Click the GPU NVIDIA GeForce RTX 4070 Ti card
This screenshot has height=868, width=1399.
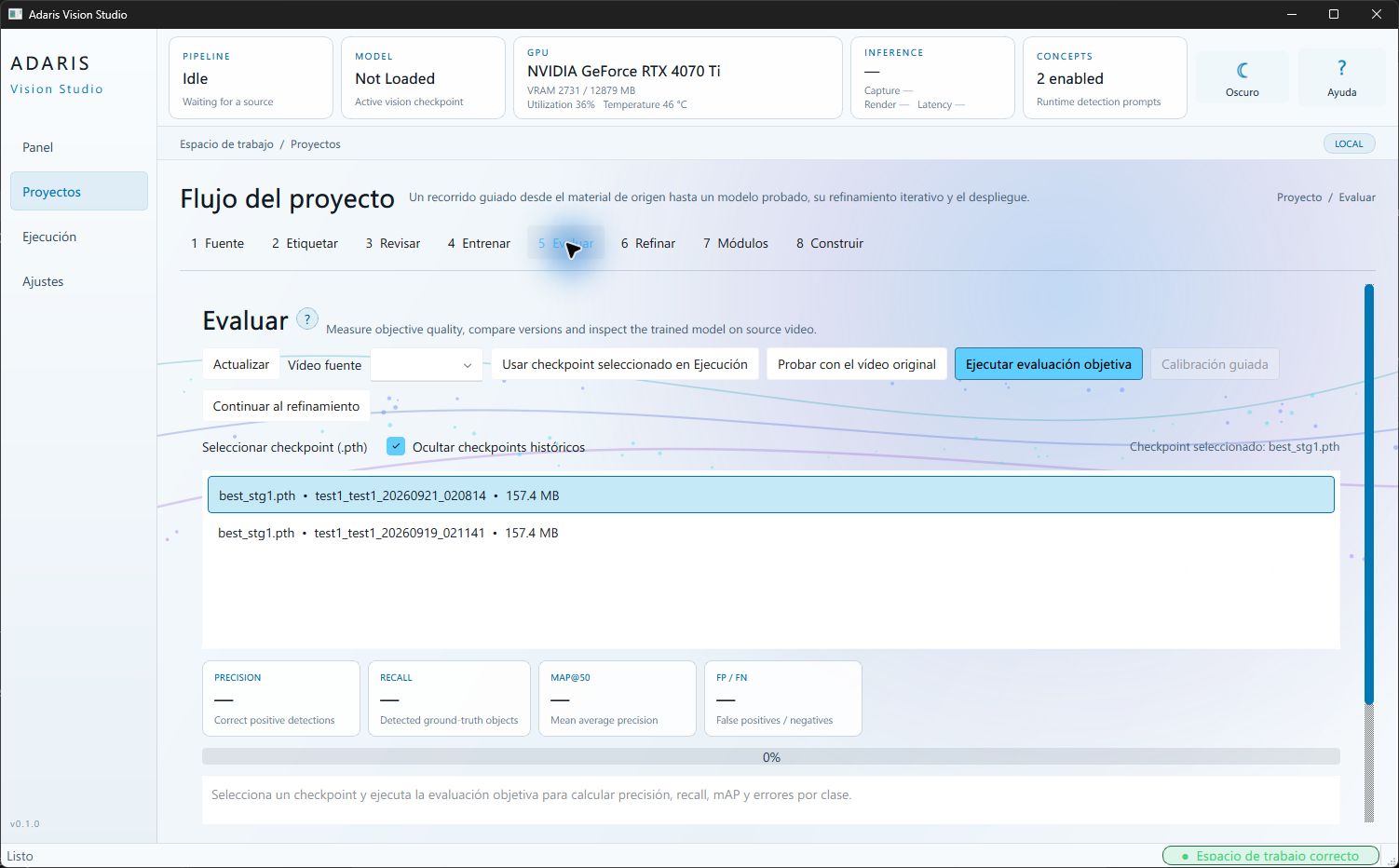[x=678, y=78]
